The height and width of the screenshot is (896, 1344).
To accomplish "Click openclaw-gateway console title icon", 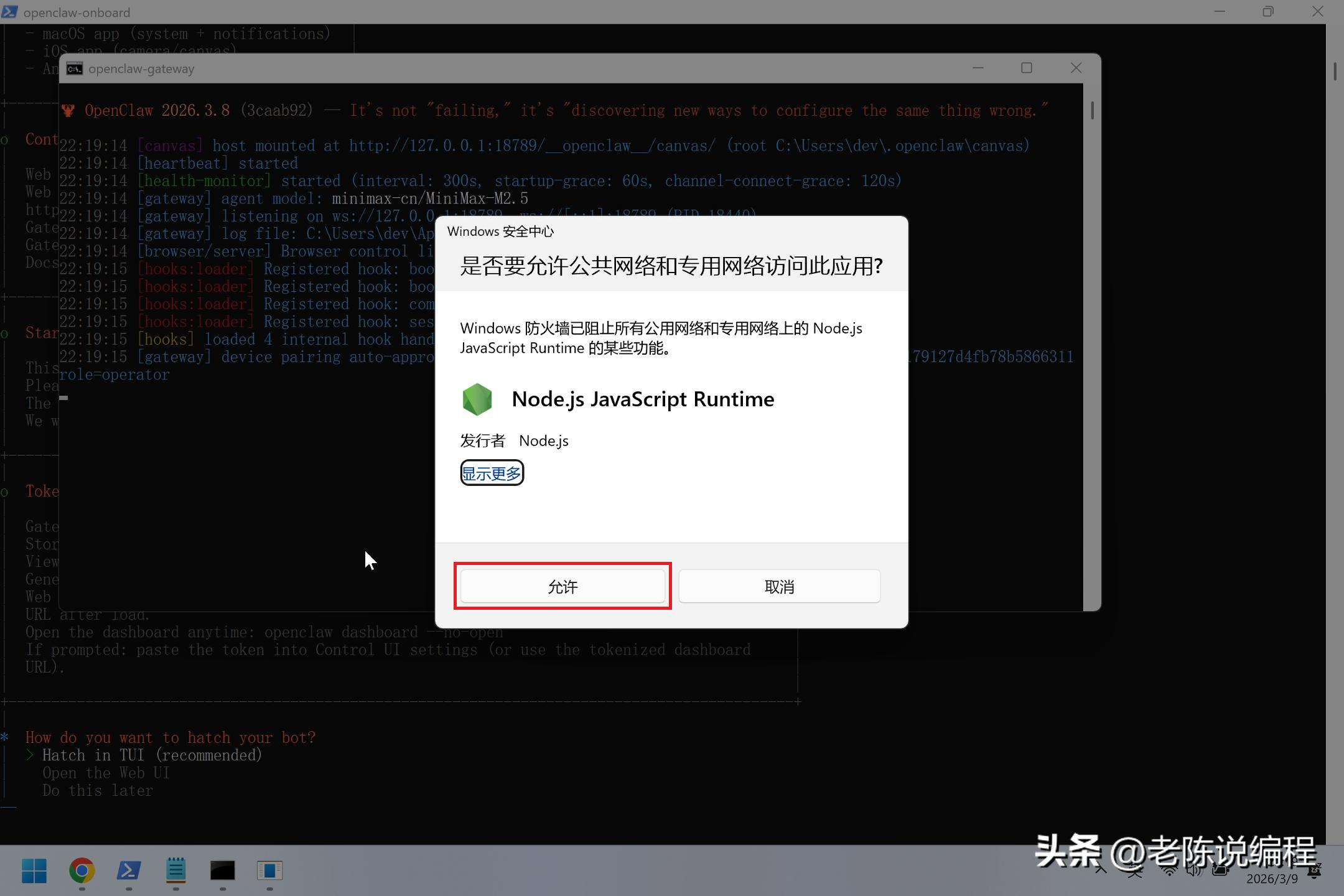I will (75, 68).
